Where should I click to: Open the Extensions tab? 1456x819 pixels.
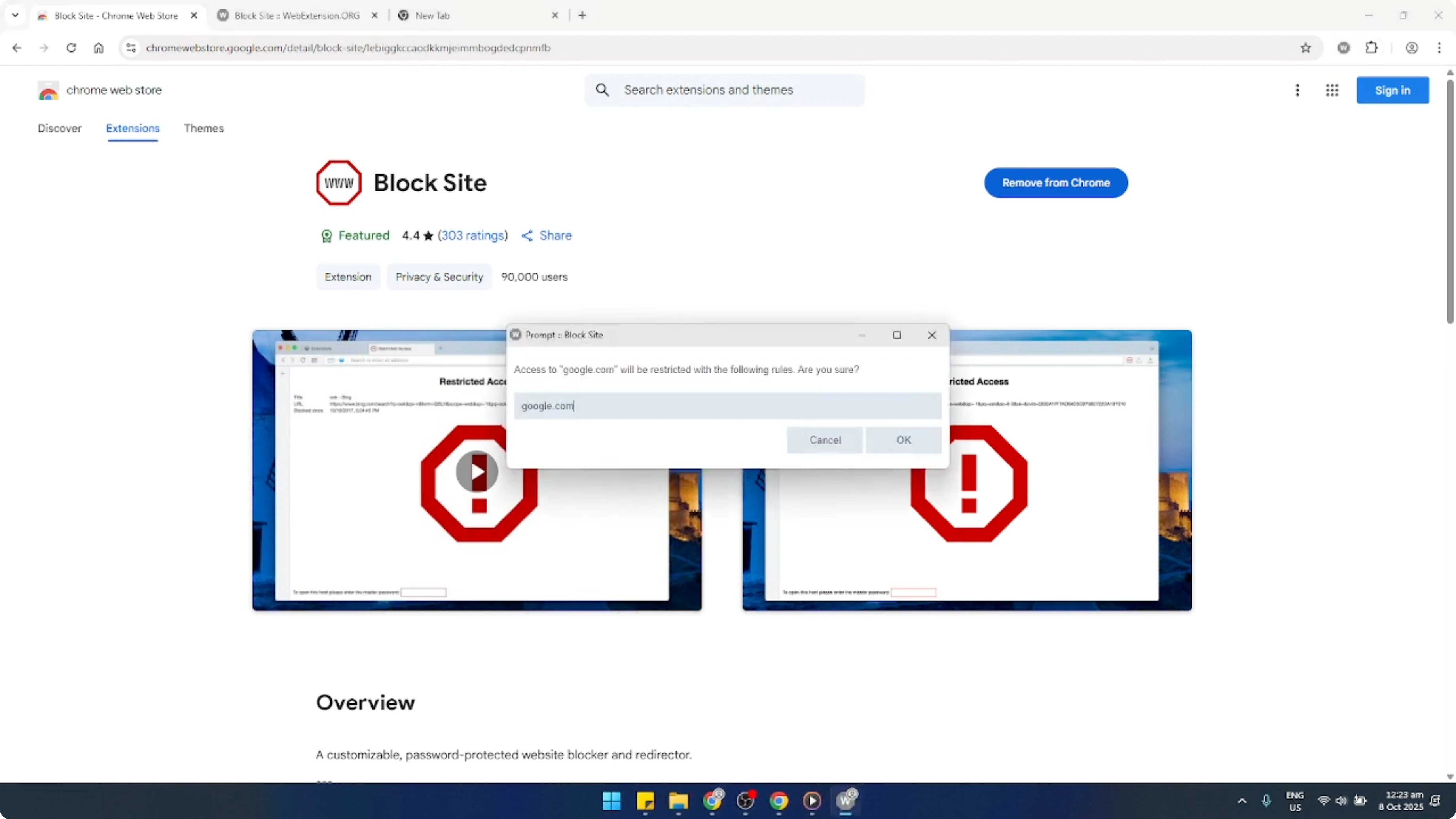[x=133, y=128]
